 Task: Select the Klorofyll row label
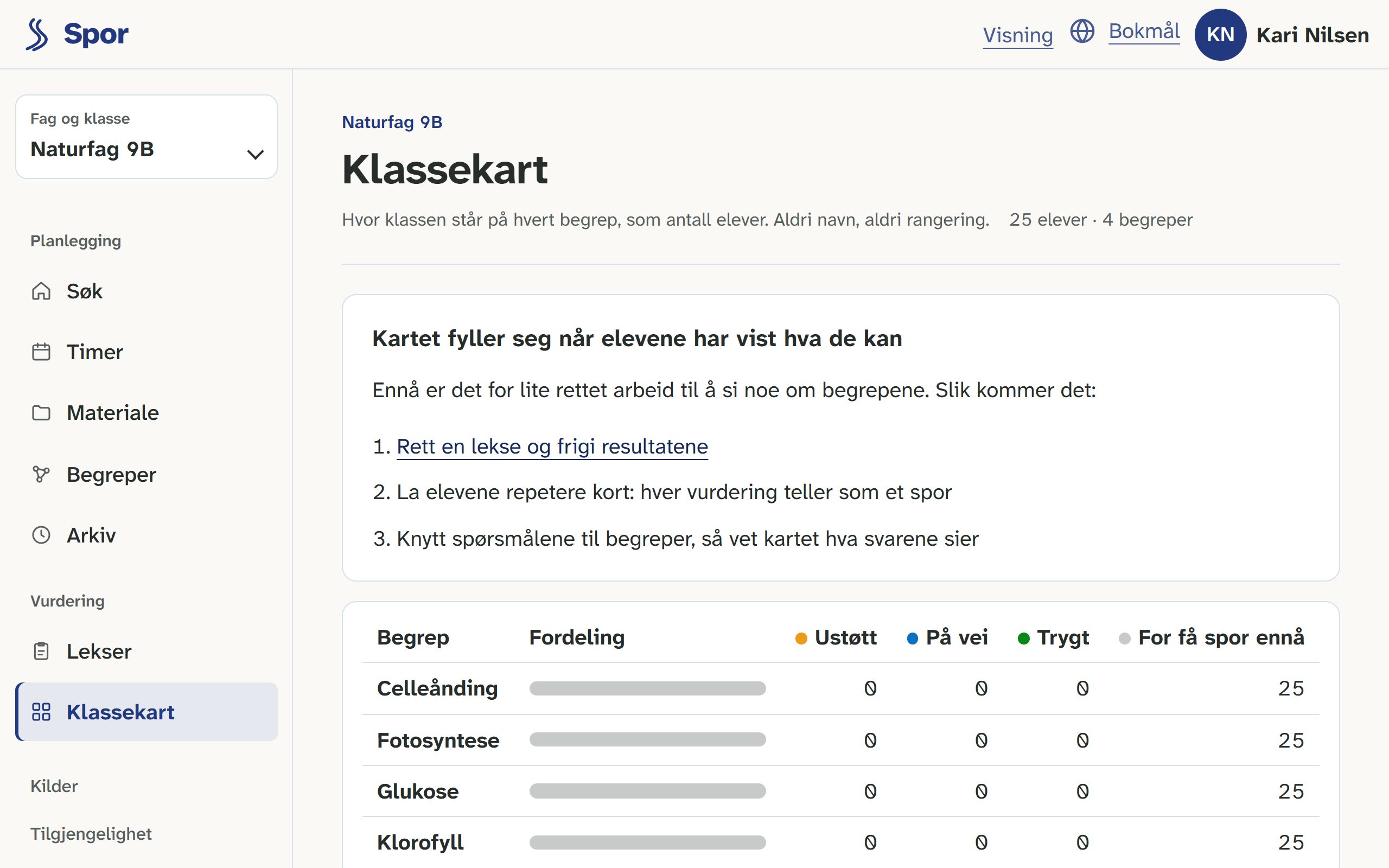419,843
